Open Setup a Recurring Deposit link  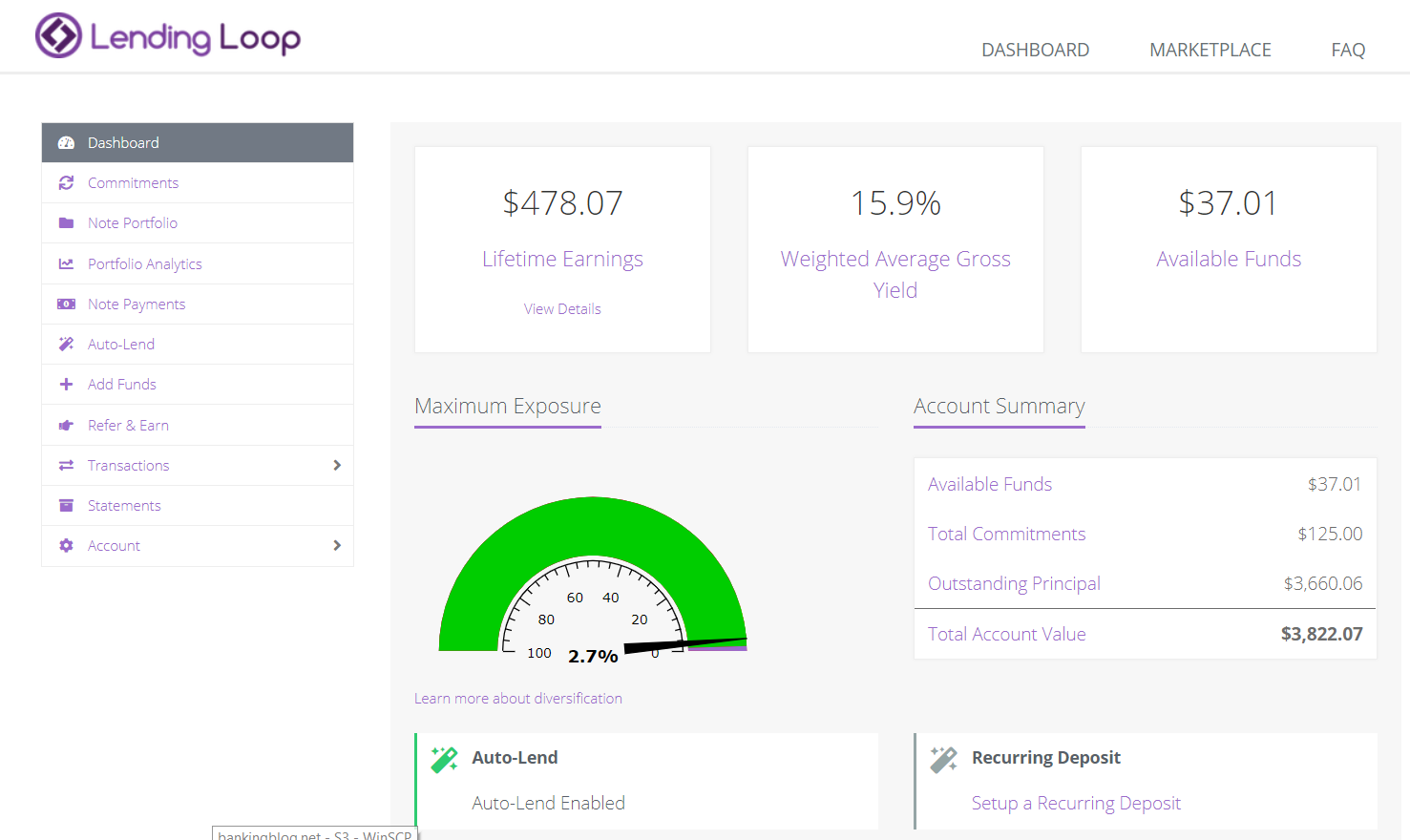coord(1076,803)
